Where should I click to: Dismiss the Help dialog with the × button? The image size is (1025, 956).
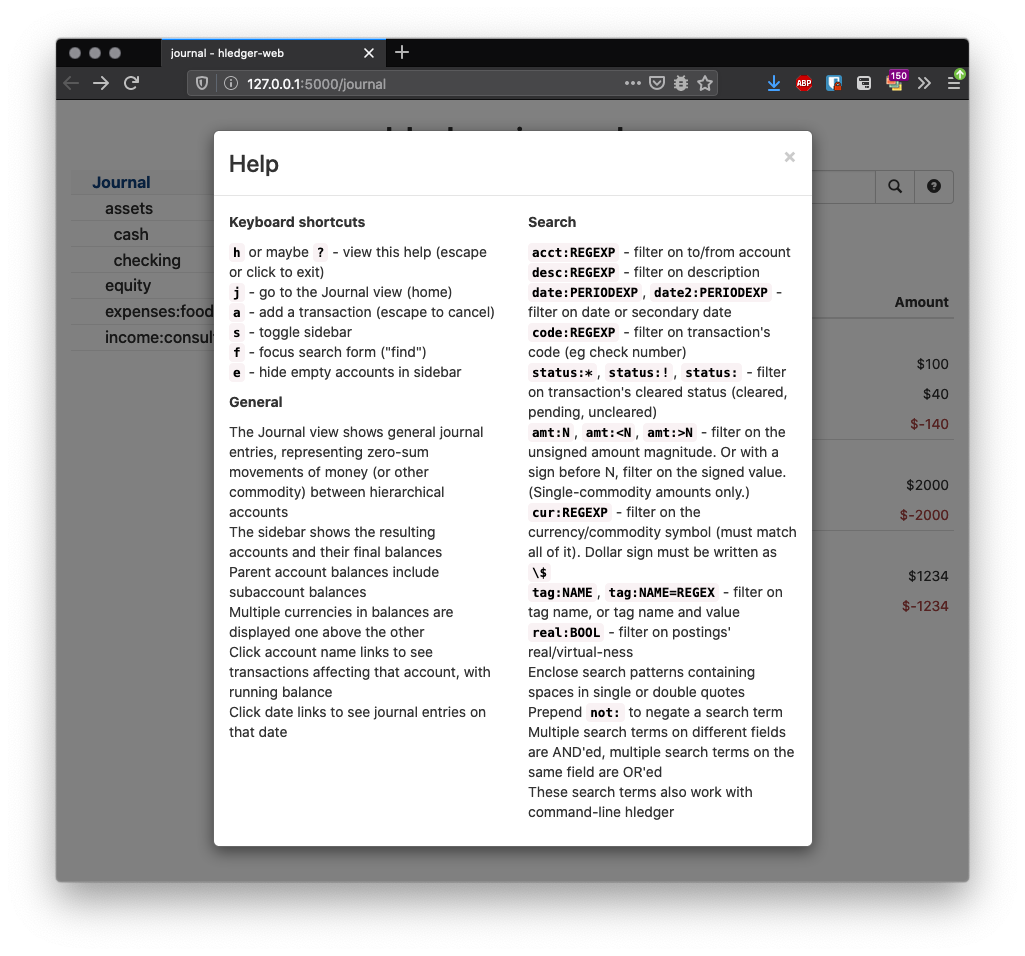tap(789, 156)
